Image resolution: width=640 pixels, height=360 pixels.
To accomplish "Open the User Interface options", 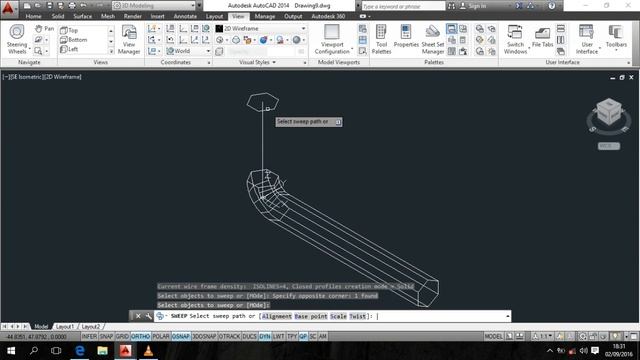I will [587, 39].
